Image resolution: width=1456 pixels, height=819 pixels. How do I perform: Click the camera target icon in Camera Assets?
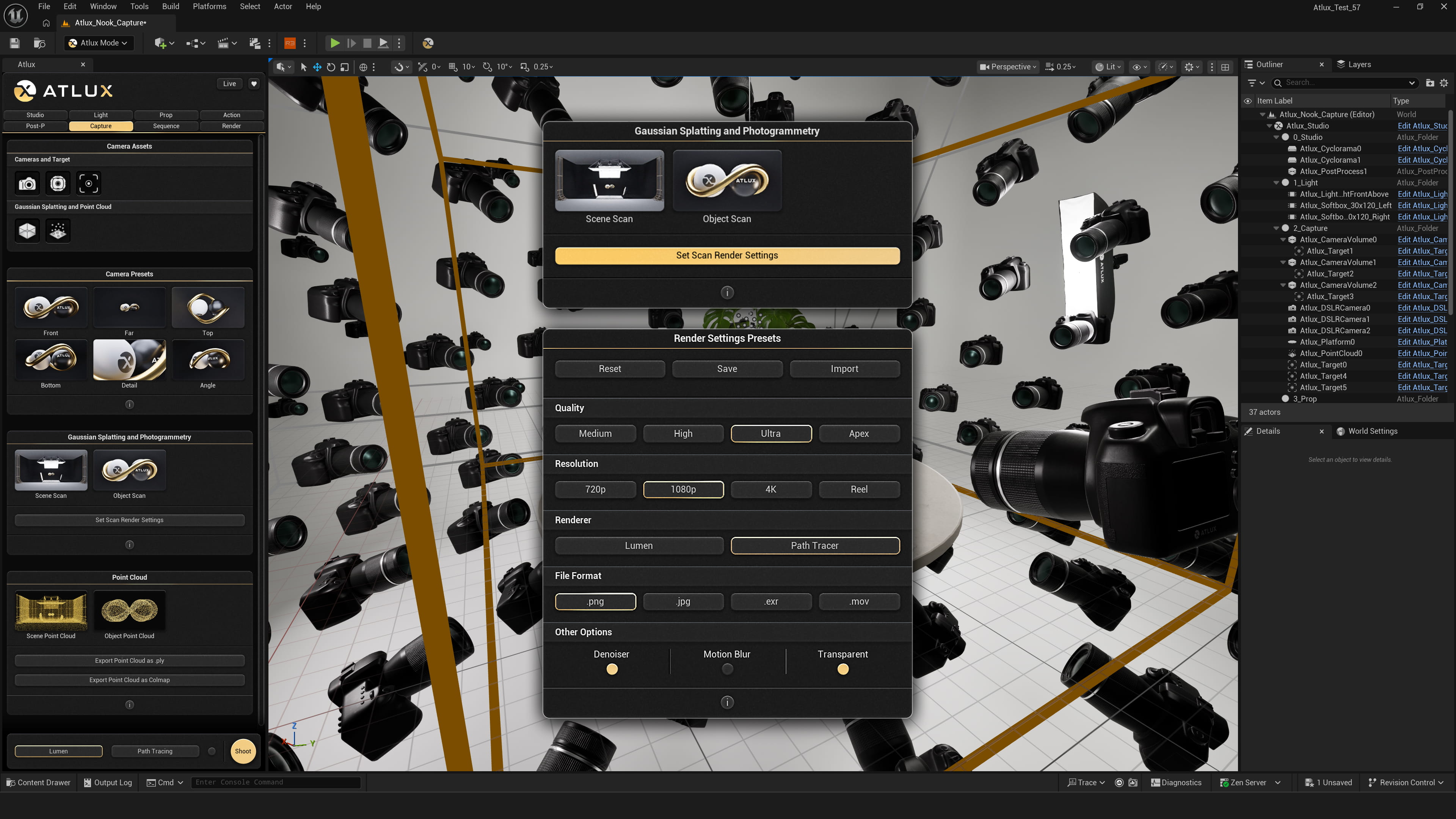(88, 183)
